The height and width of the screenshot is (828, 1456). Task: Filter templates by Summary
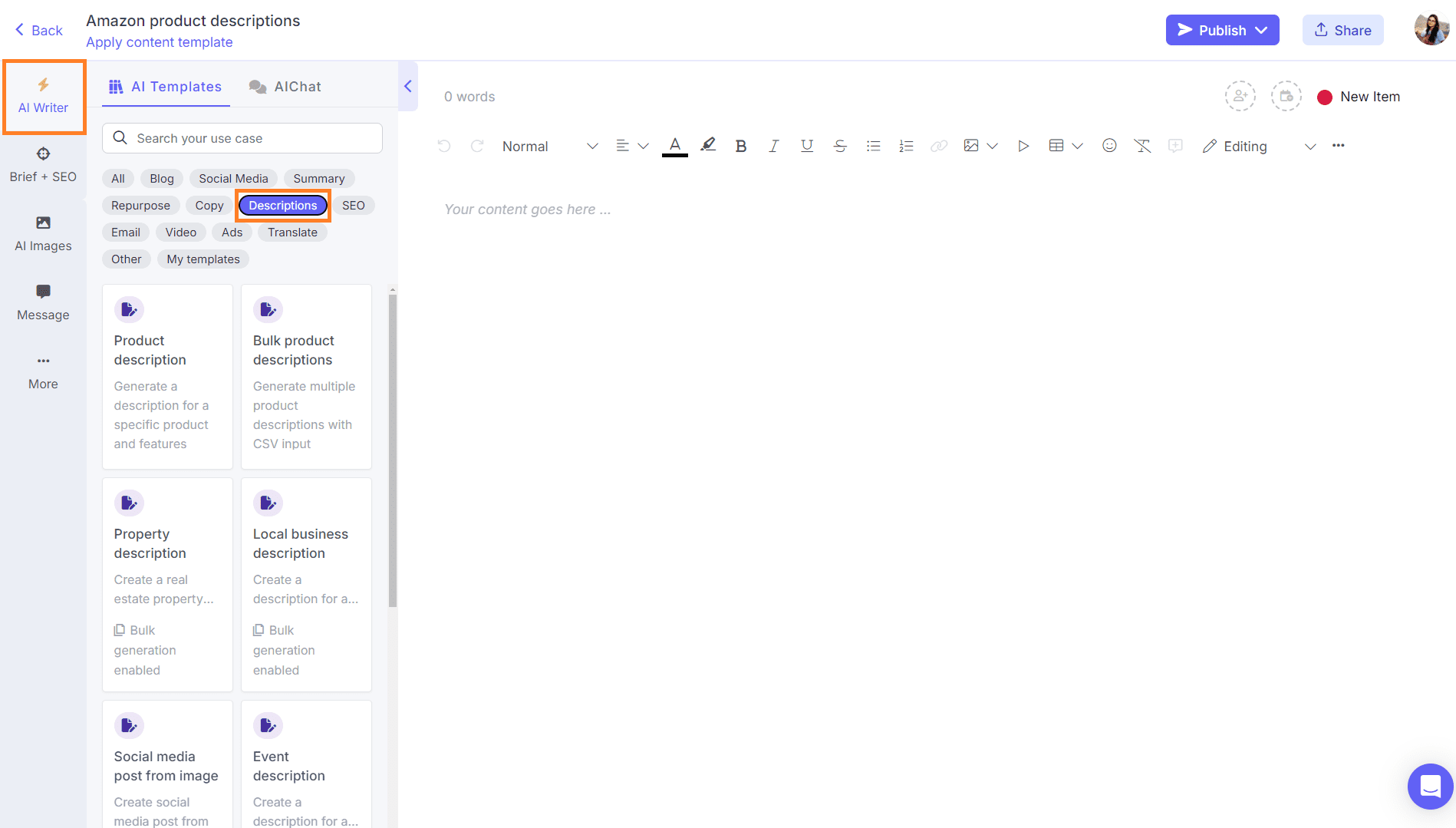(x=319, y=178)
